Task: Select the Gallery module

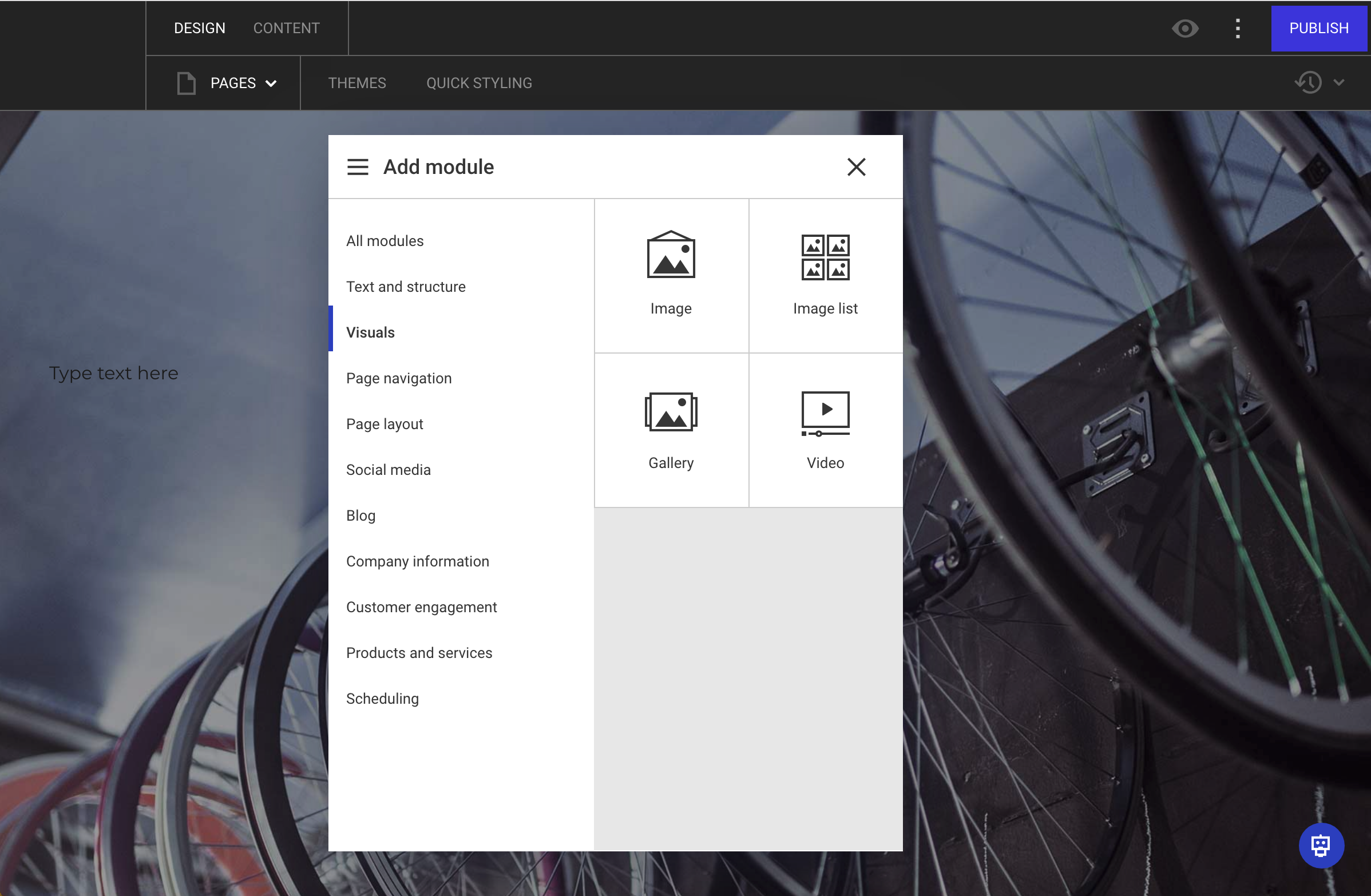Action: tap(671, 430)
